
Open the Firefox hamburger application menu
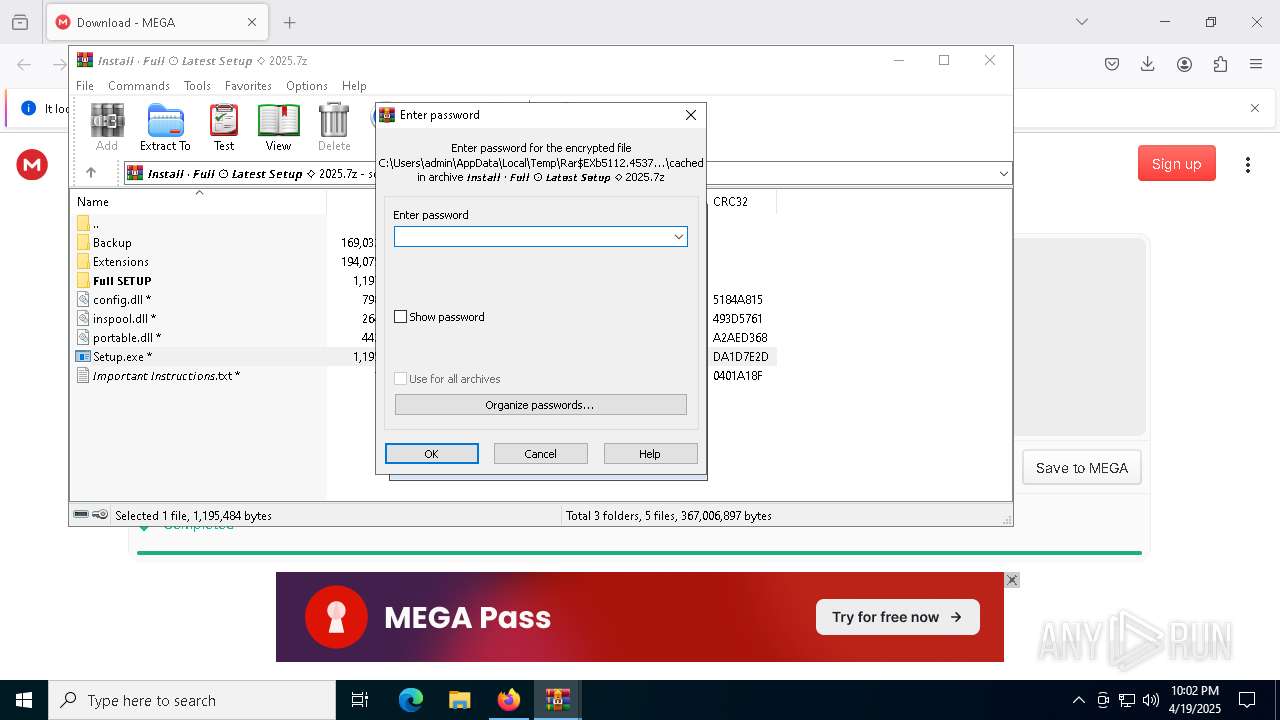(x=1256, y=64)
